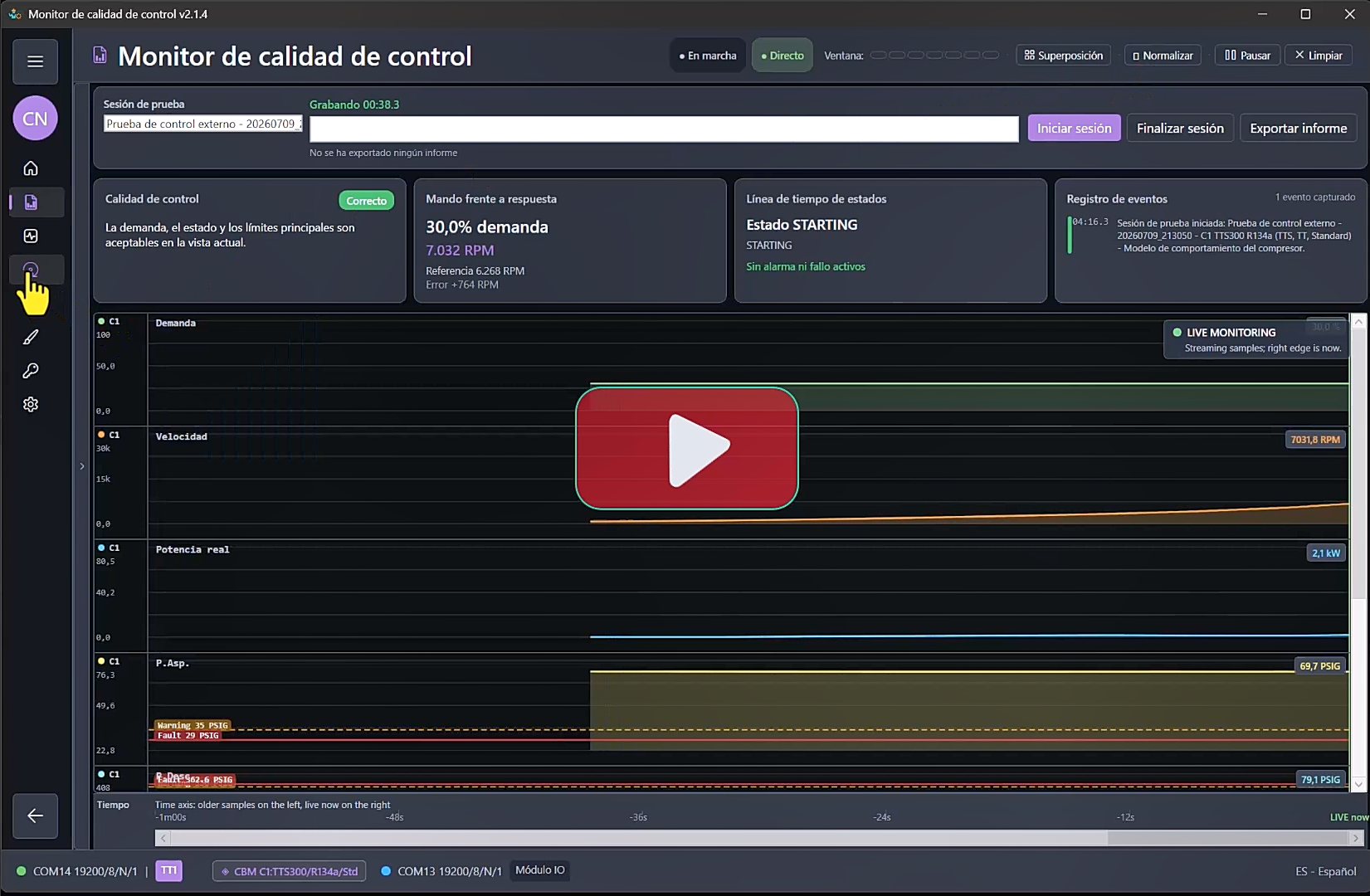Click the Limpiar button
Viewport: 1370px width, 896px height.
[x=1319, y=56]
